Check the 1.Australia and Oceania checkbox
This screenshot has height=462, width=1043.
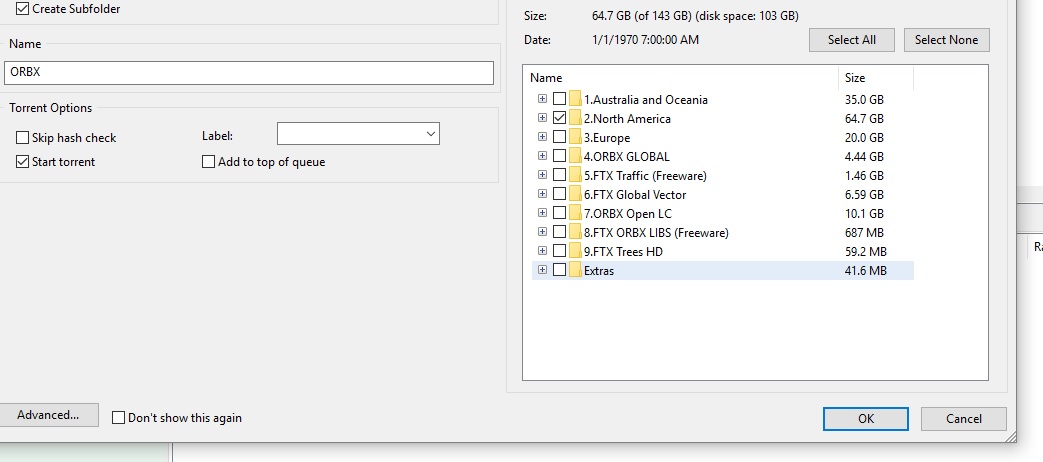click(559, 98)
